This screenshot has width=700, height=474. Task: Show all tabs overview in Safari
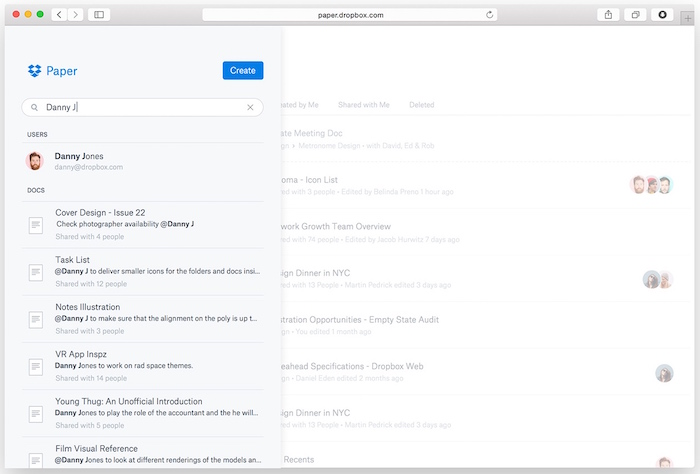[635, 15]
